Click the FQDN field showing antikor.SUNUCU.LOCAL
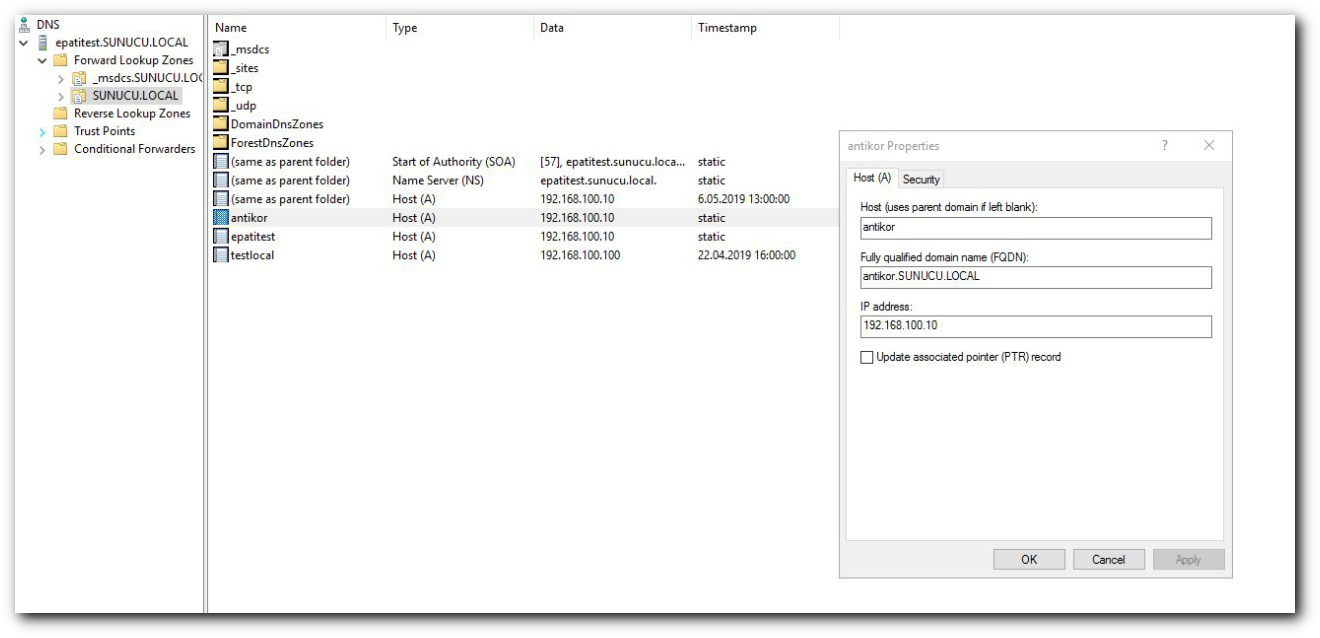The image size is (1320, 638). 1036,277
